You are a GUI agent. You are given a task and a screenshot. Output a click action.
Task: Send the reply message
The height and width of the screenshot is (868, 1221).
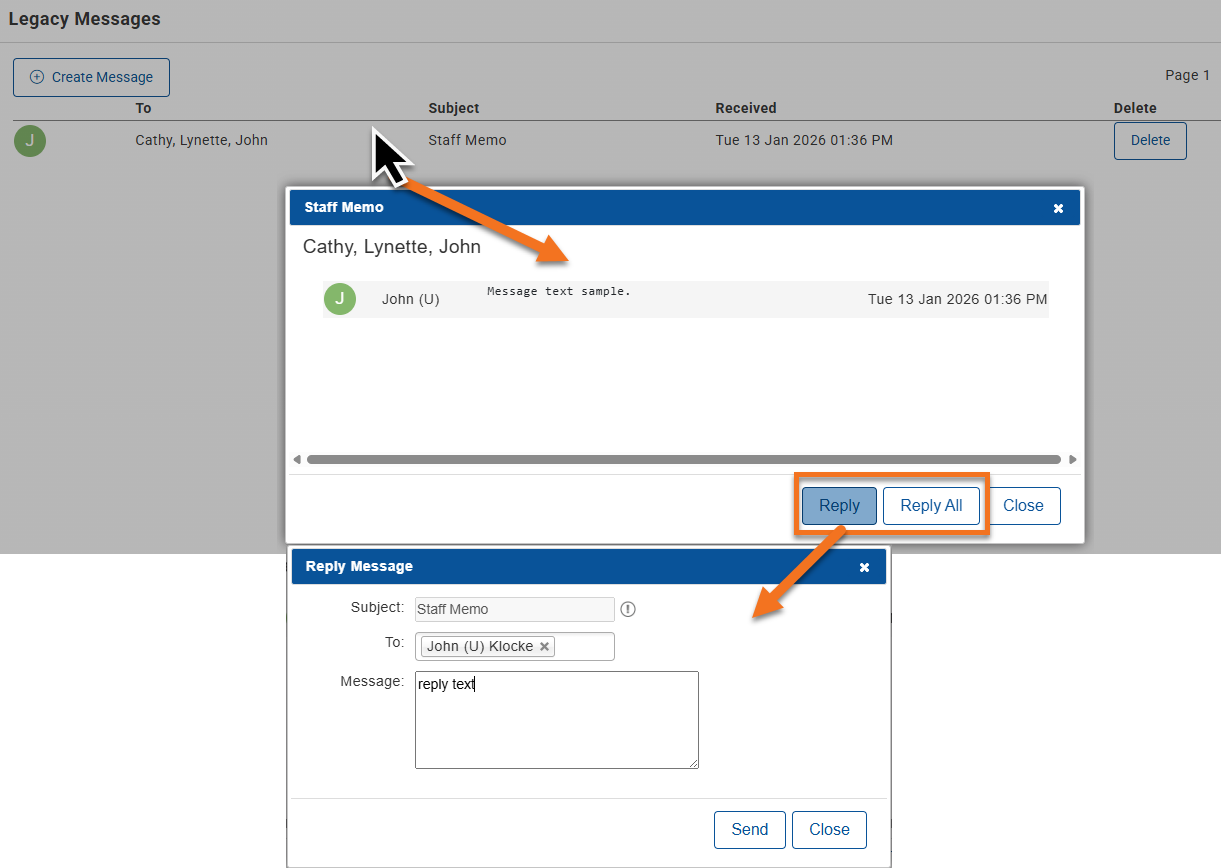tap(750, 830)
